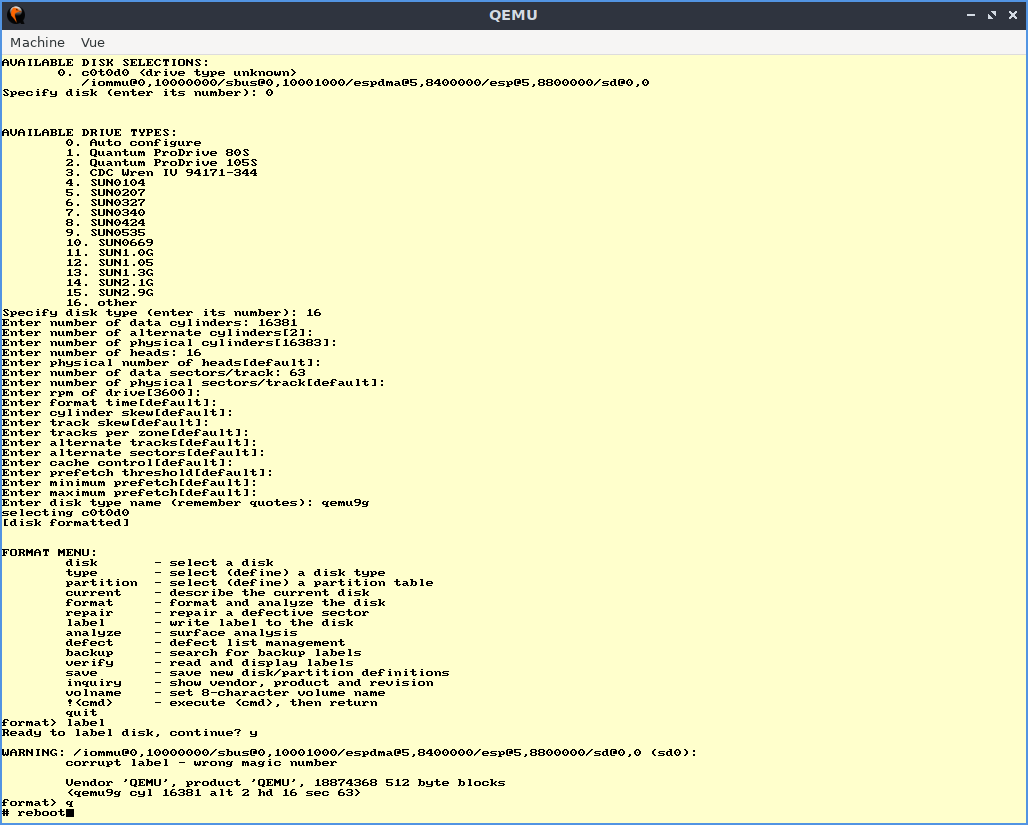Click drive type '9. SUN0535'

pos(106,233)
